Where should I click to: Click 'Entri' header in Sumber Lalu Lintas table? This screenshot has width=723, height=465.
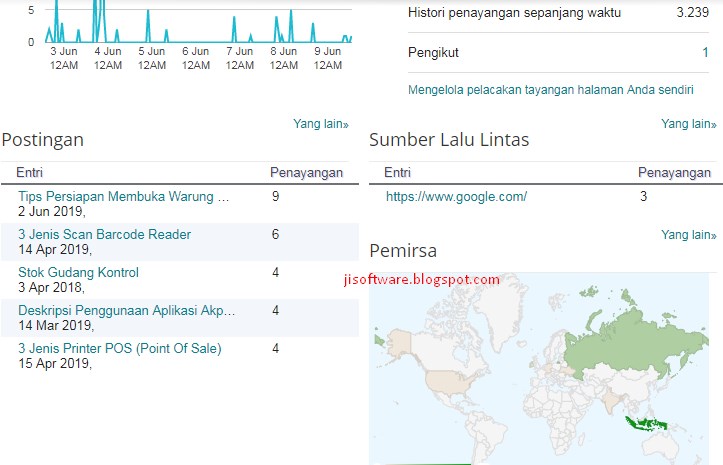coord(397,173)
